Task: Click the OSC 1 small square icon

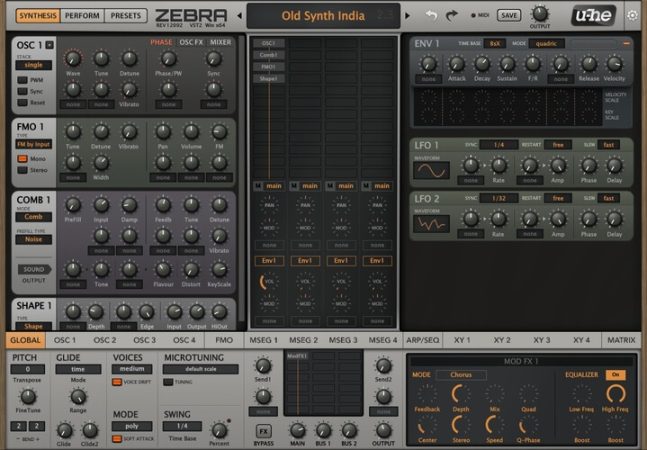Action: (x=50, y=45)
